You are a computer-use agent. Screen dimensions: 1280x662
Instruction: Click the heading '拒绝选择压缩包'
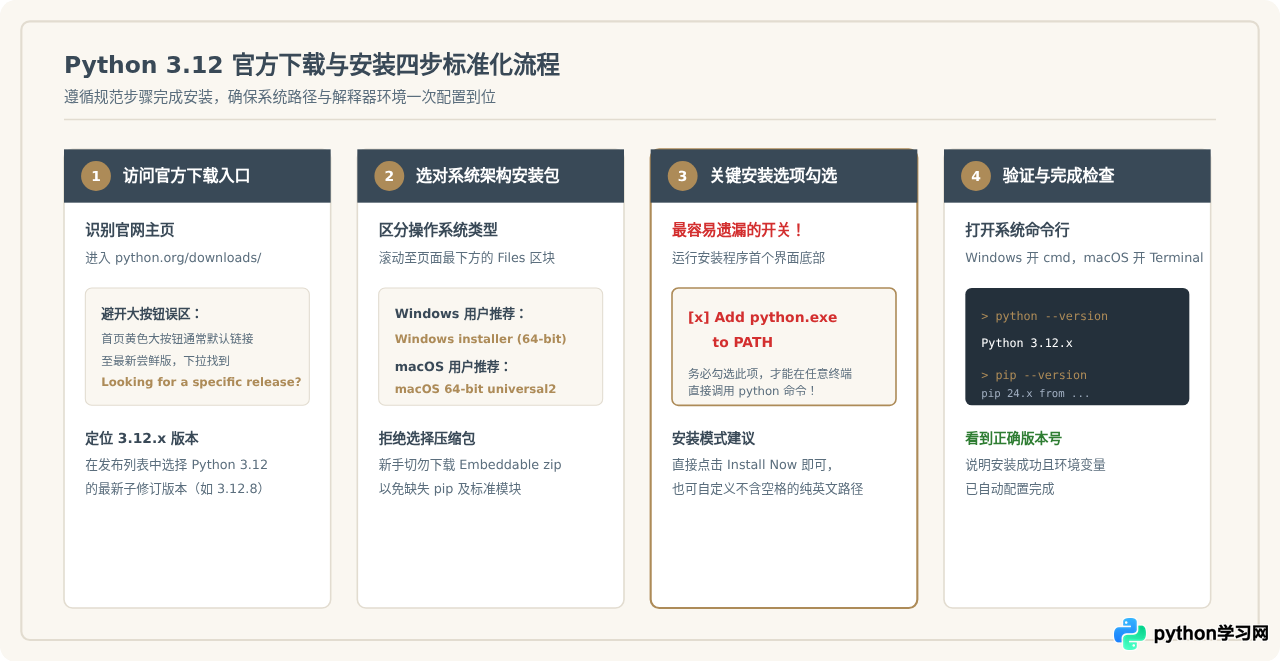click(x=427, y=438)
